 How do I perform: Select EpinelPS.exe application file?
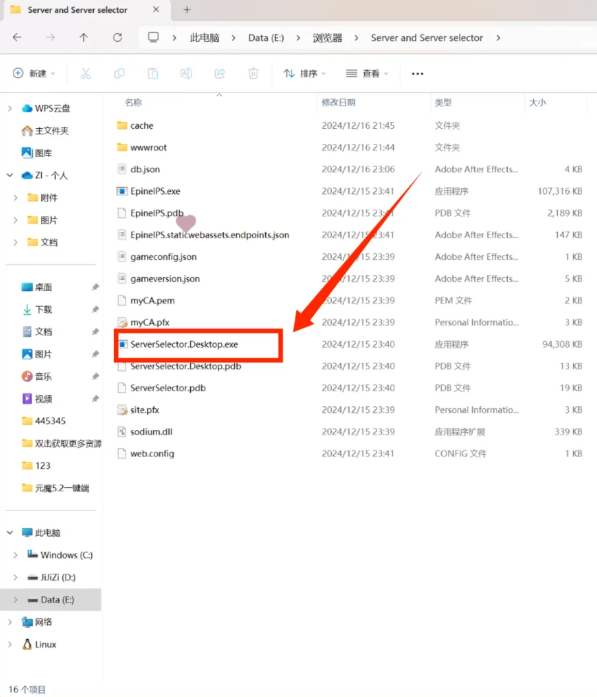pos(155,191)
